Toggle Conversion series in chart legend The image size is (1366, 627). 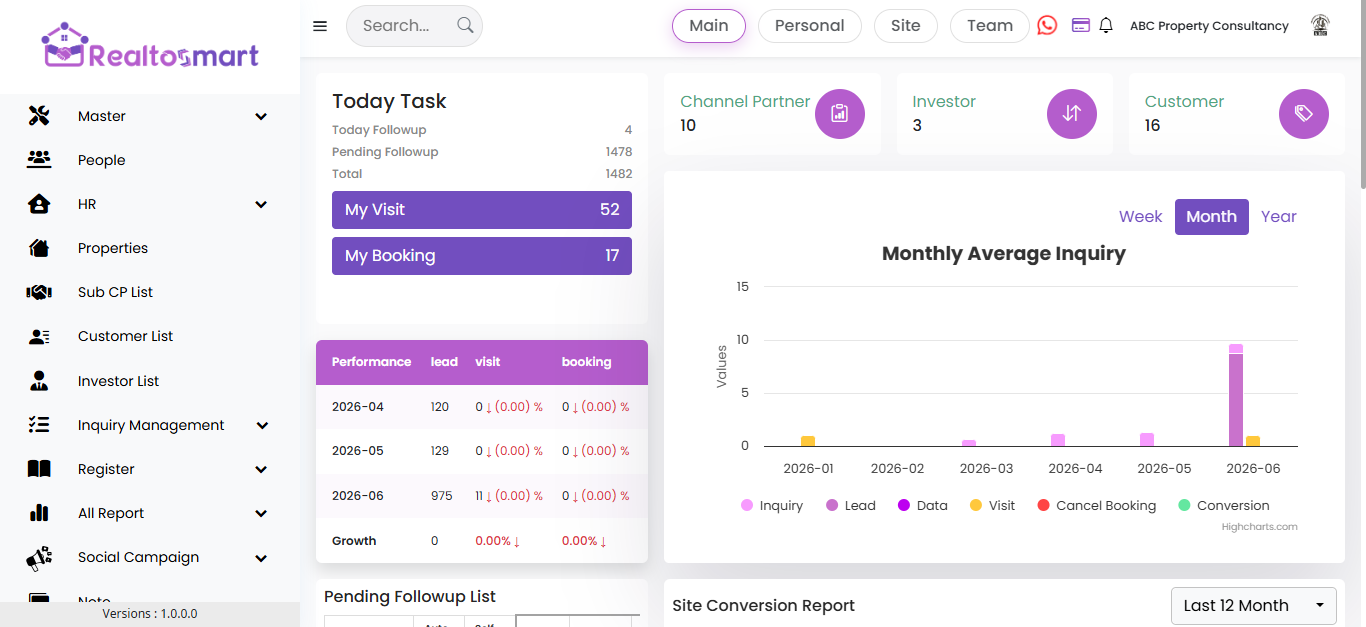coord(1224,506)
